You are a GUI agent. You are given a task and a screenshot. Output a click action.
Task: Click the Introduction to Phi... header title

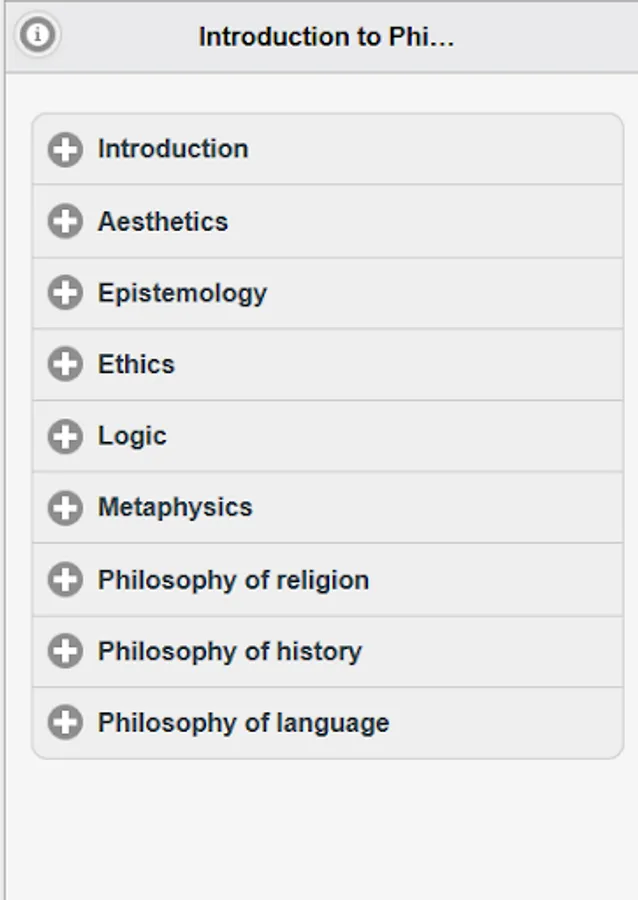[x=326, y=37]
